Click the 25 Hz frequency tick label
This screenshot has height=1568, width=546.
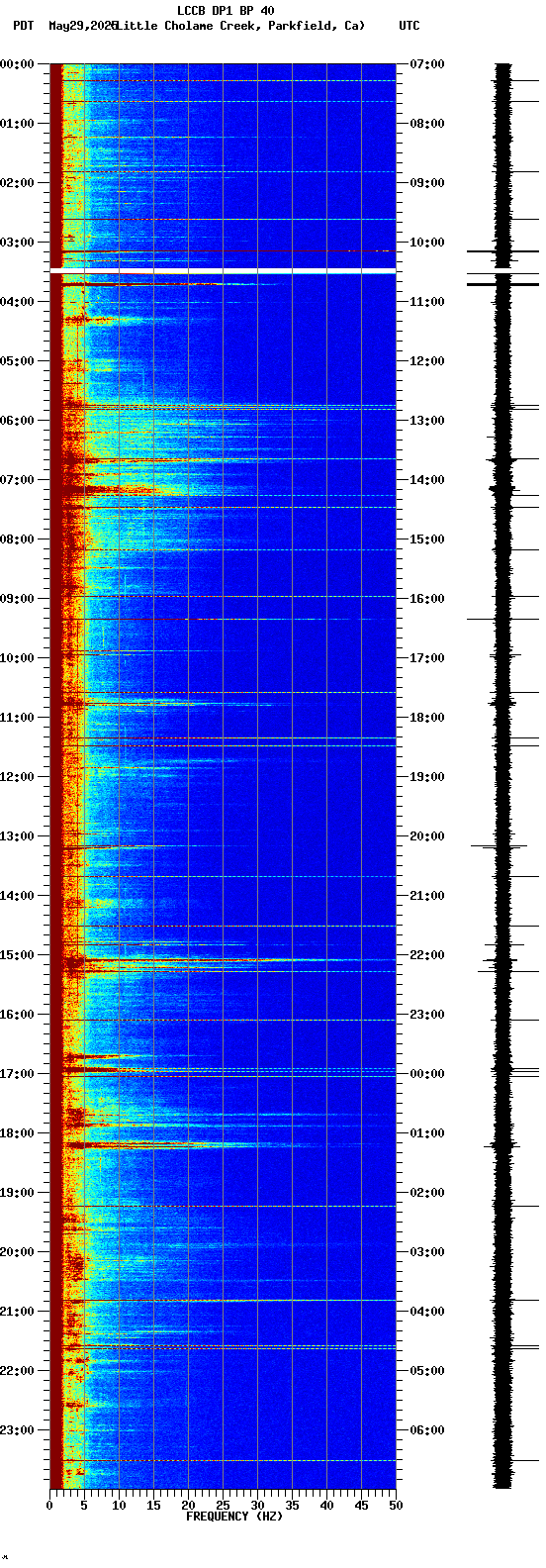pos(223,1506)
